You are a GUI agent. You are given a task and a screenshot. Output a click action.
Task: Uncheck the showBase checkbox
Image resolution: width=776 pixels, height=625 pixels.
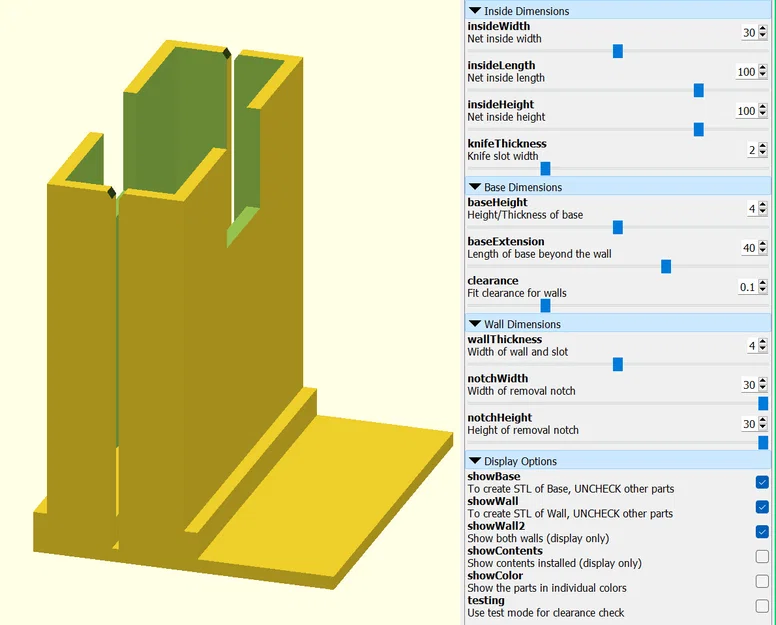click(762, 482)
